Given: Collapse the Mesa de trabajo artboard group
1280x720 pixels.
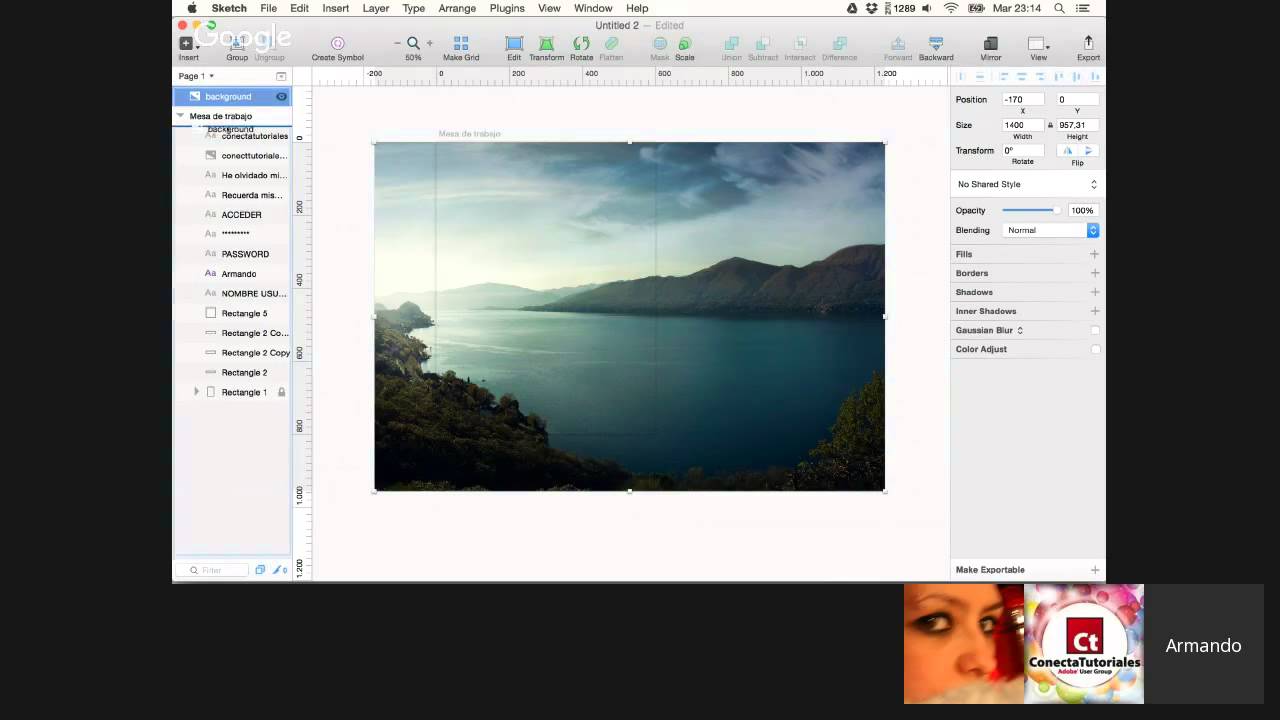Looking at the screenshot, I should (180, 116).
